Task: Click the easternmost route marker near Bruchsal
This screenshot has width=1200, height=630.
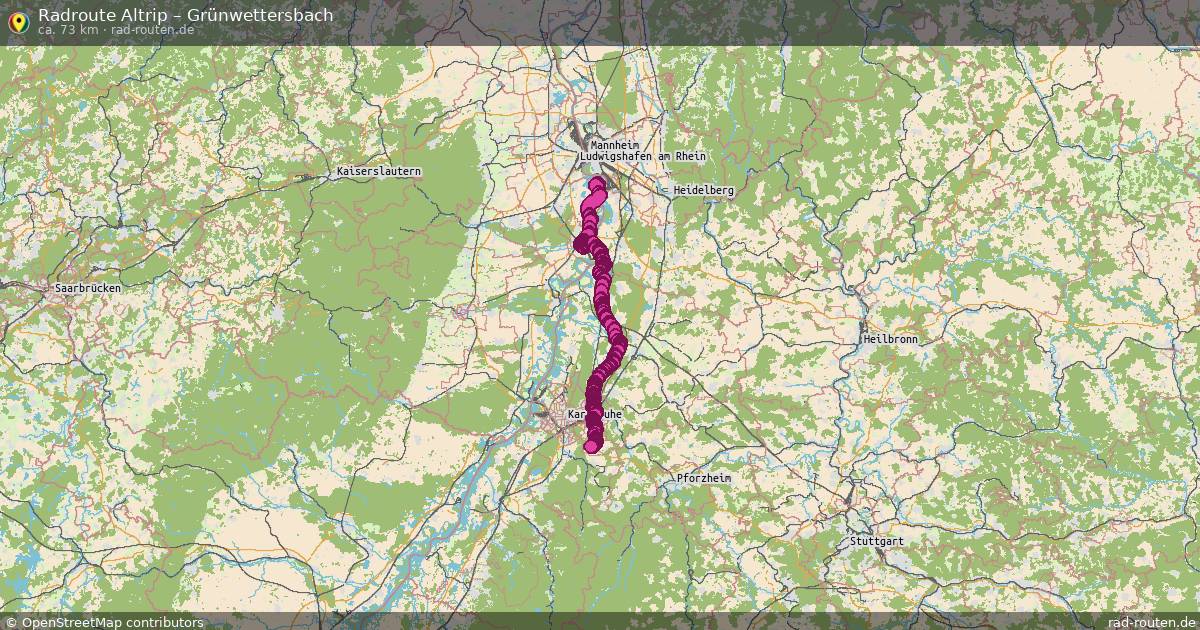Action: coord(619,344)
